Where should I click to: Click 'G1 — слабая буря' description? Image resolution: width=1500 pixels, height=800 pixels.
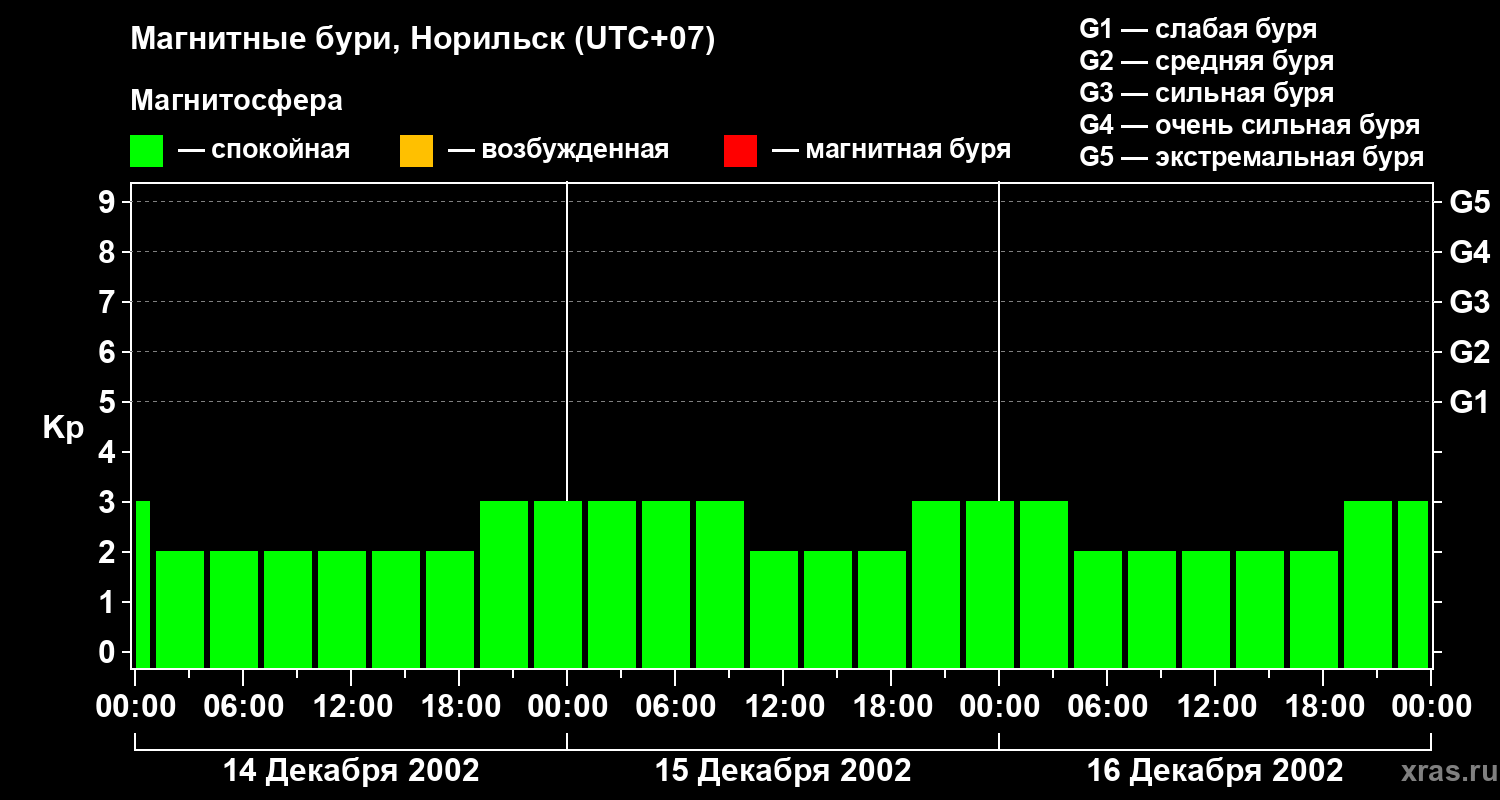pyautogui.click(x=1198, y=29)
